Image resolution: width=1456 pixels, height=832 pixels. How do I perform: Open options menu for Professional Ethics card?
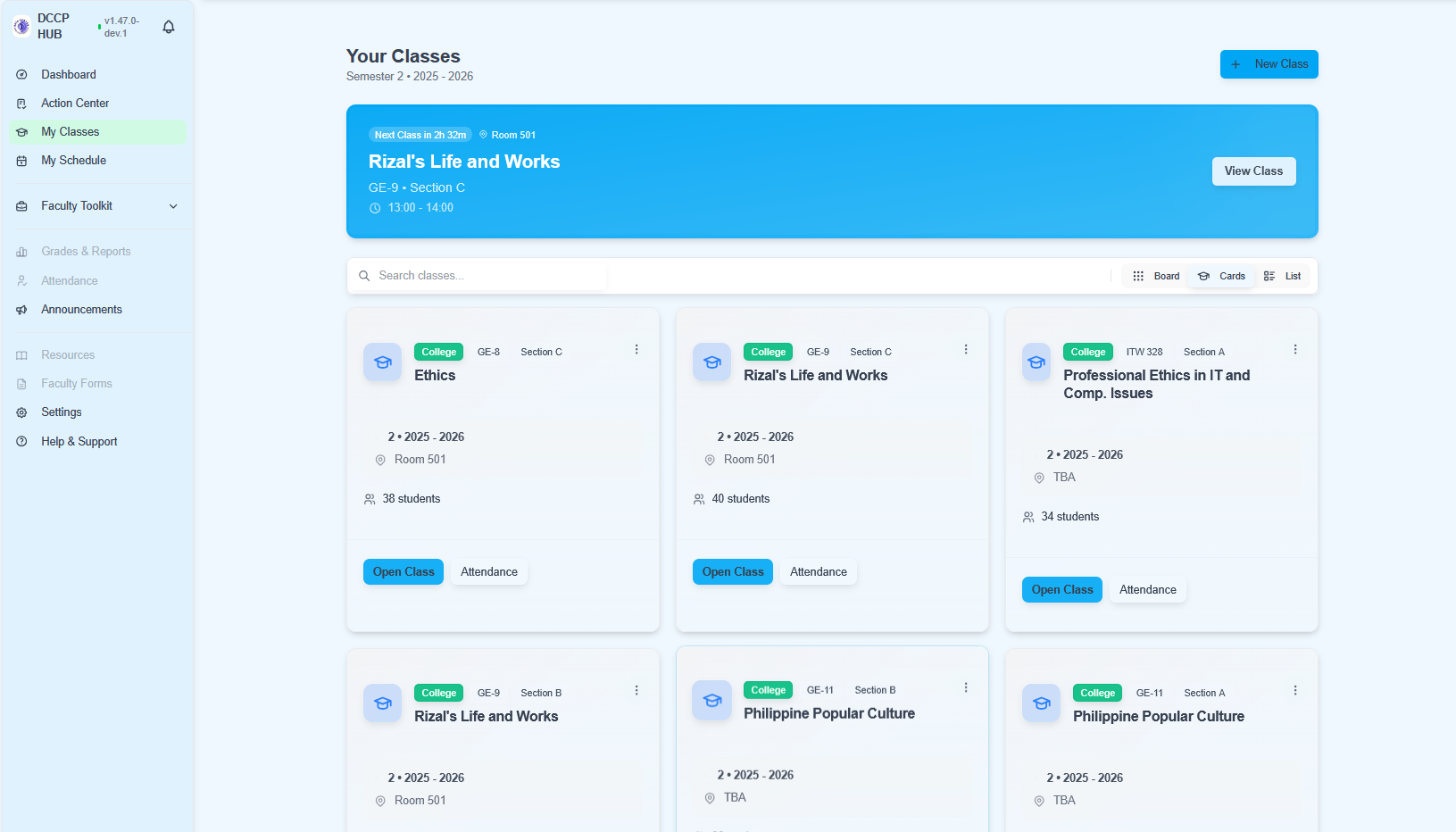1295,350
